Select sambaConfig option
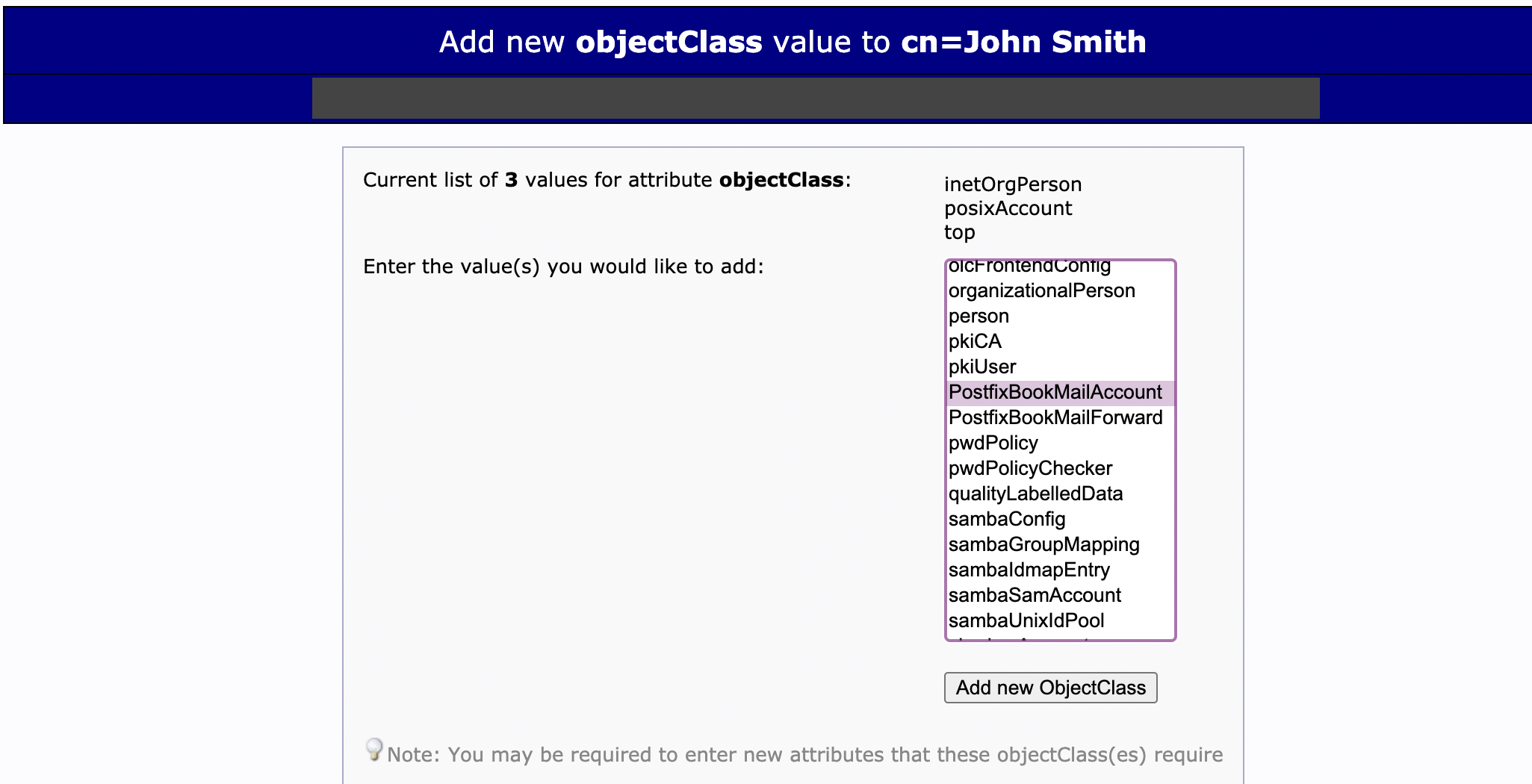 pyautogui.click(x=1060, y=519)
